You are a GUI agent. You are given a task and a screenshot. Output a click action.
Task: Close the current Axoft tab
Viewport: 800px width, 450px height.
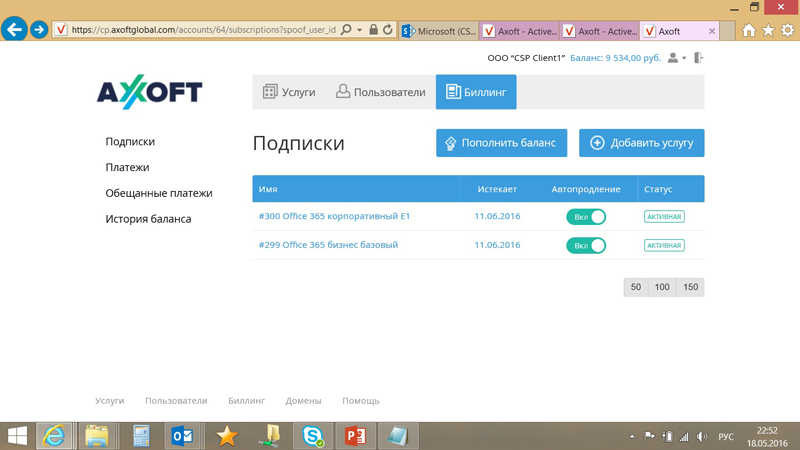click(712, 31)
